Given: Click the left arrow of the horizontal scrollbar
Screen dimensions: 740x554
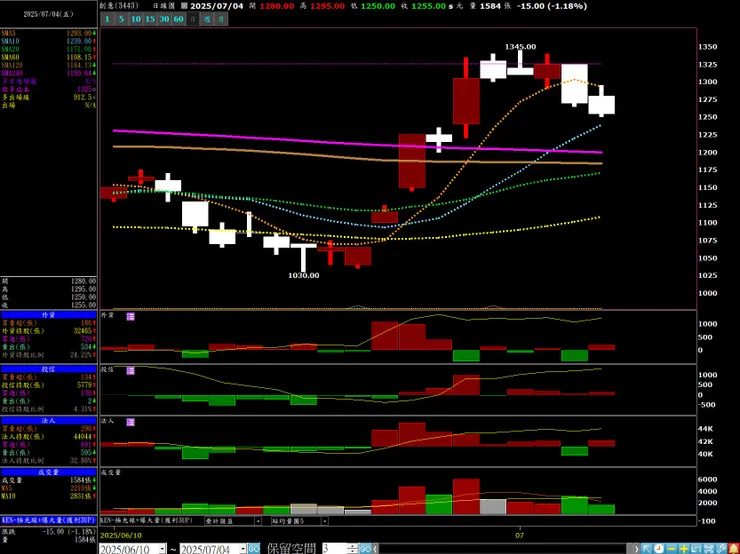Looking at the screenshot, I should 375,549.
